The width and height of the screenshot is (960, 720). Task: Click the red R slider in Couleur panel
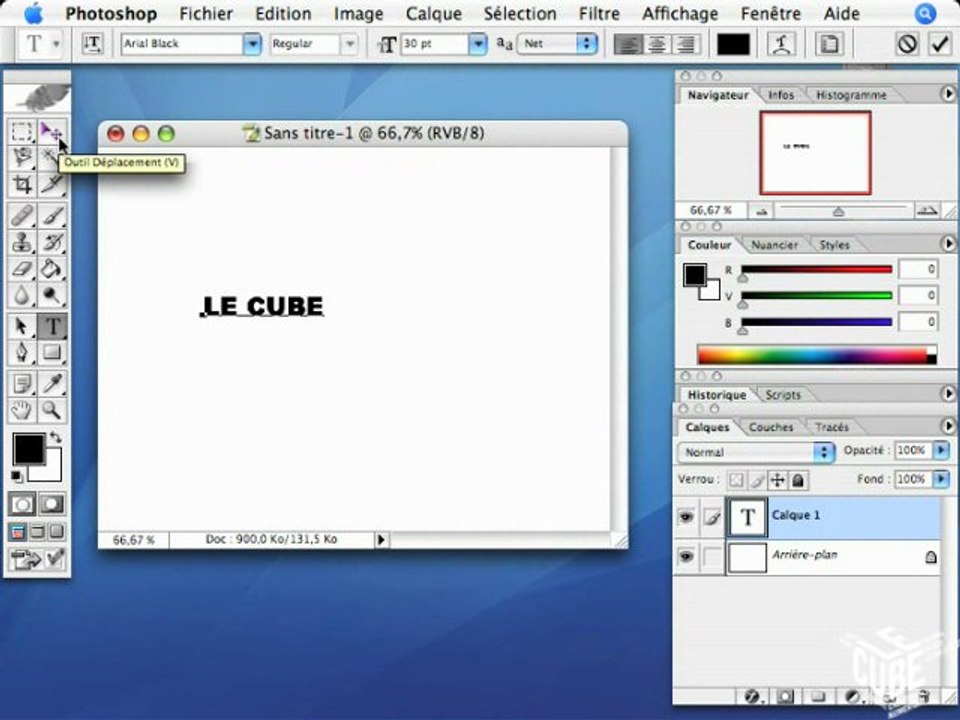[816, 270]
